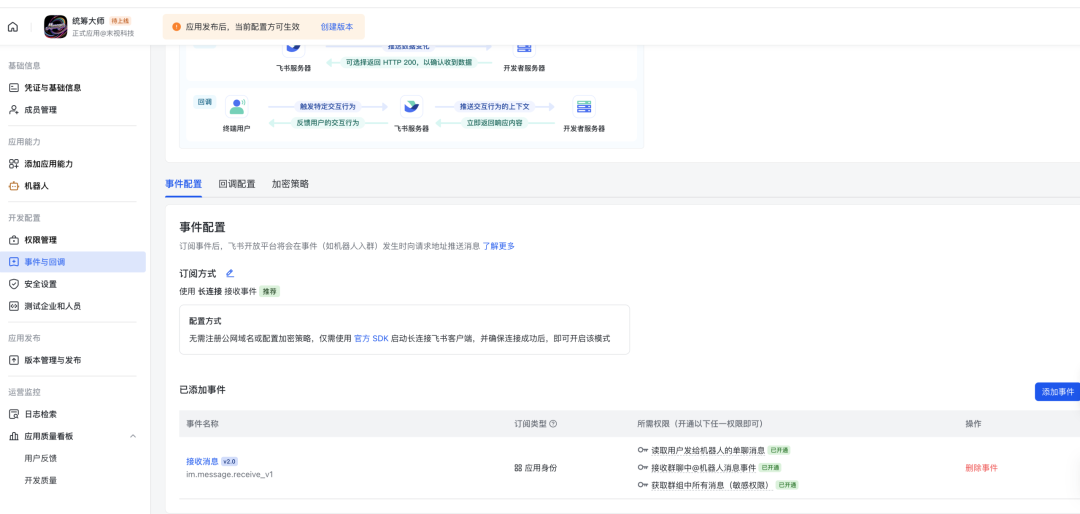The image size is (1080, 514).
Task: Click key icon beside 接收群聊中@机器人消息事件
Action: pos(643,468)
